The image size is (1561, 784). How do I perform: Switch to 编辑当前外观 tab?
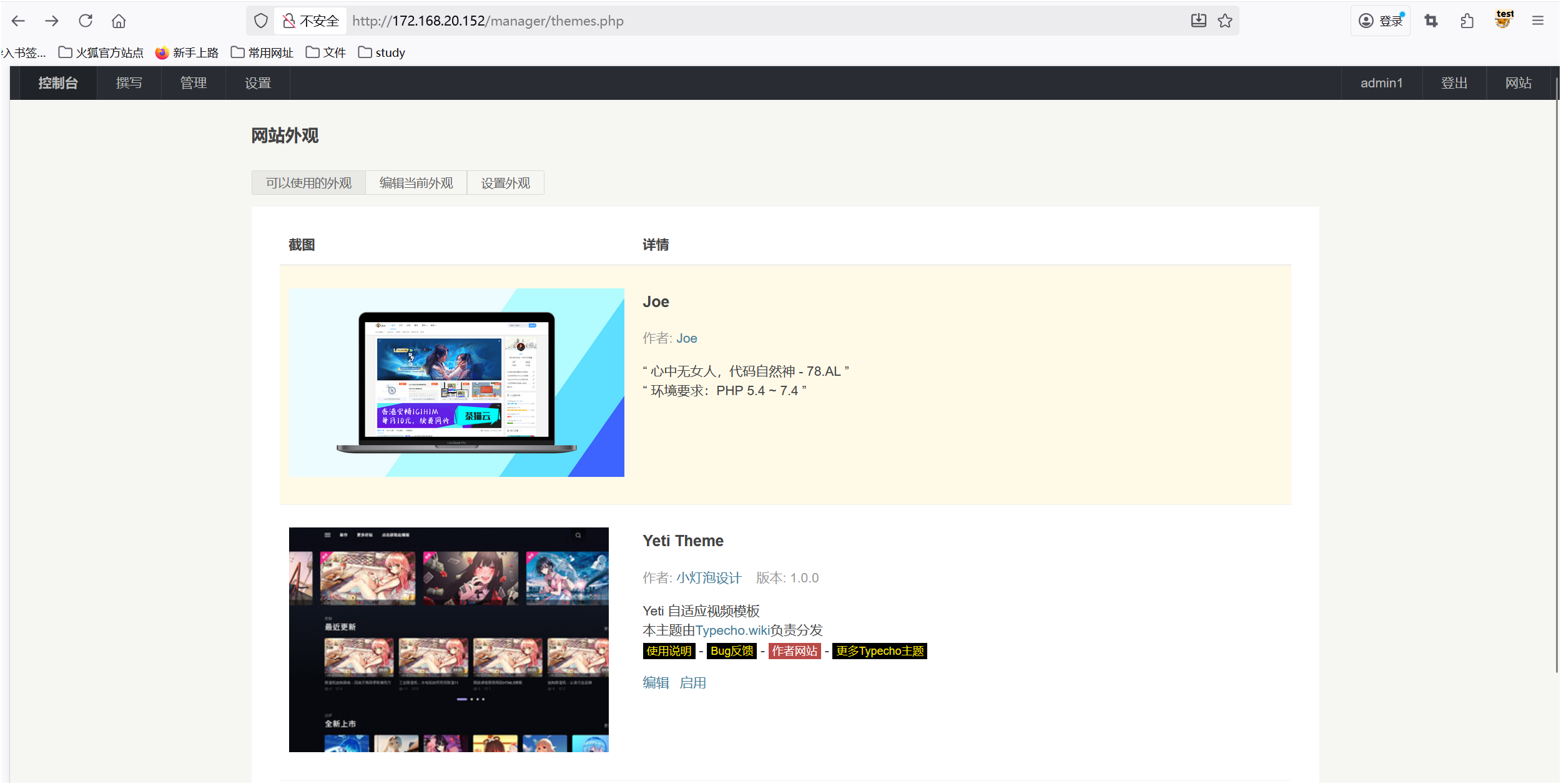pos(416,183)
